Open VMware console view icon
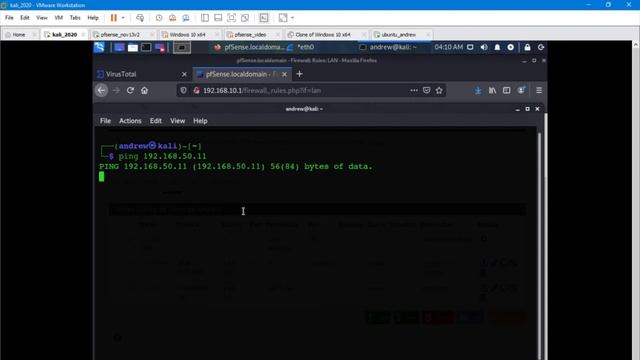The height and width of the screenshot is (360, 640). pos(264,18)
